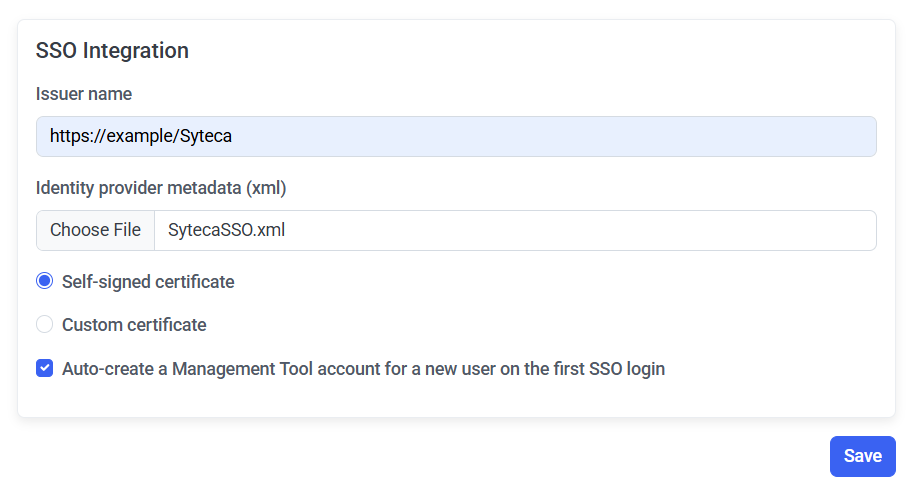This screenshot has width=914, height=496.
Task: Uncheck the Auto-create Management Tool account checkbox
Action: 44,368
